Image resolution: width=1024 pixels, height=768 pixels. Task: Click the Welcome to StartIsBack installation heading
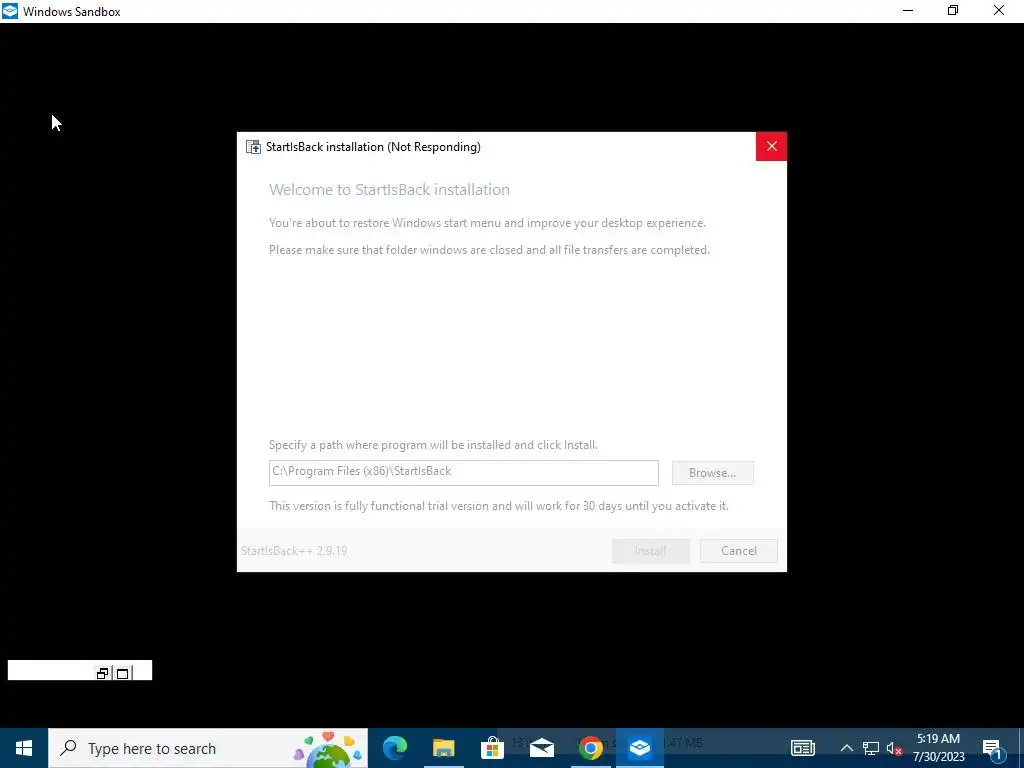(389, 190)
